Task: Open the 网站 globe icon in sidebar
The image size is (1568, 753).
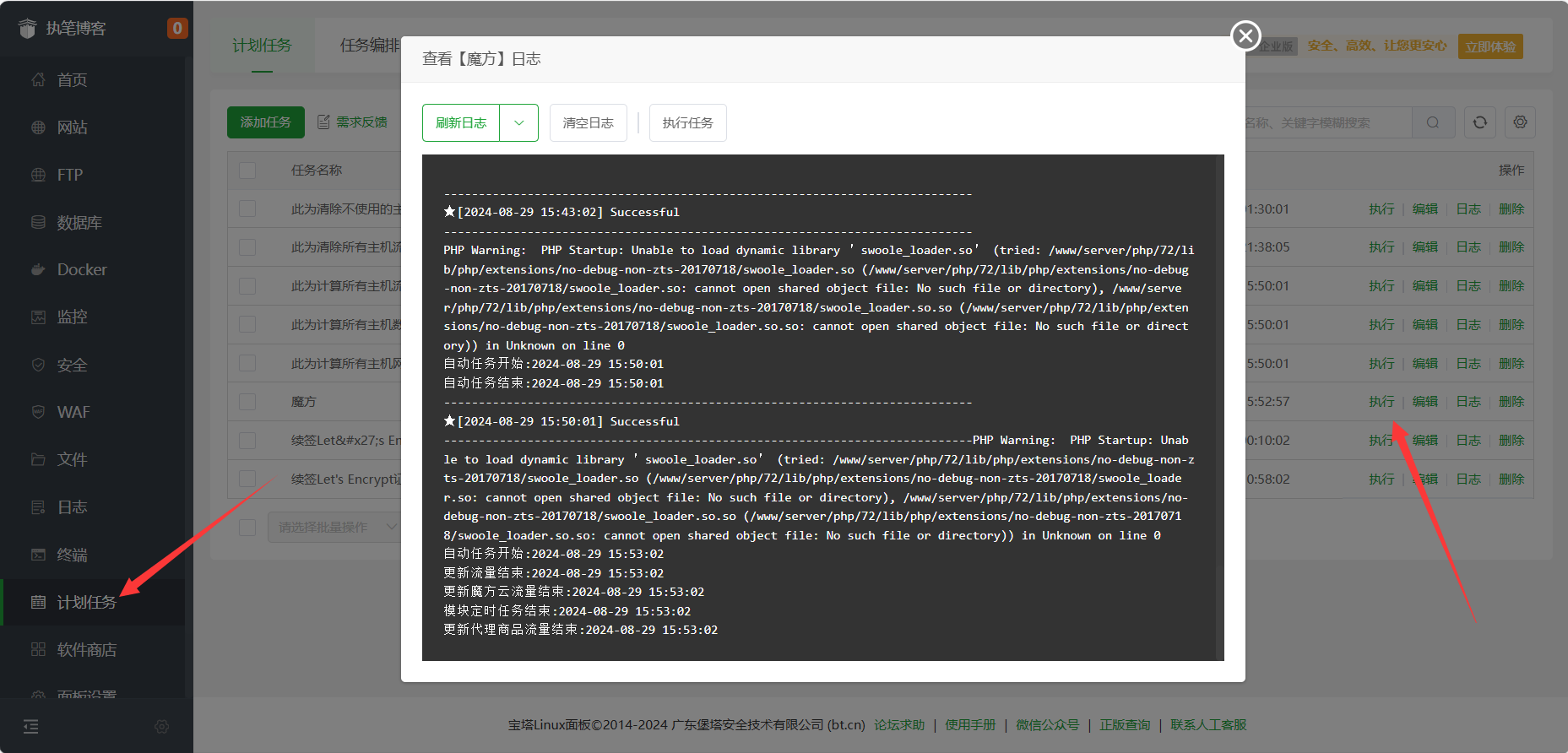Action: click(x=38, y=127)
